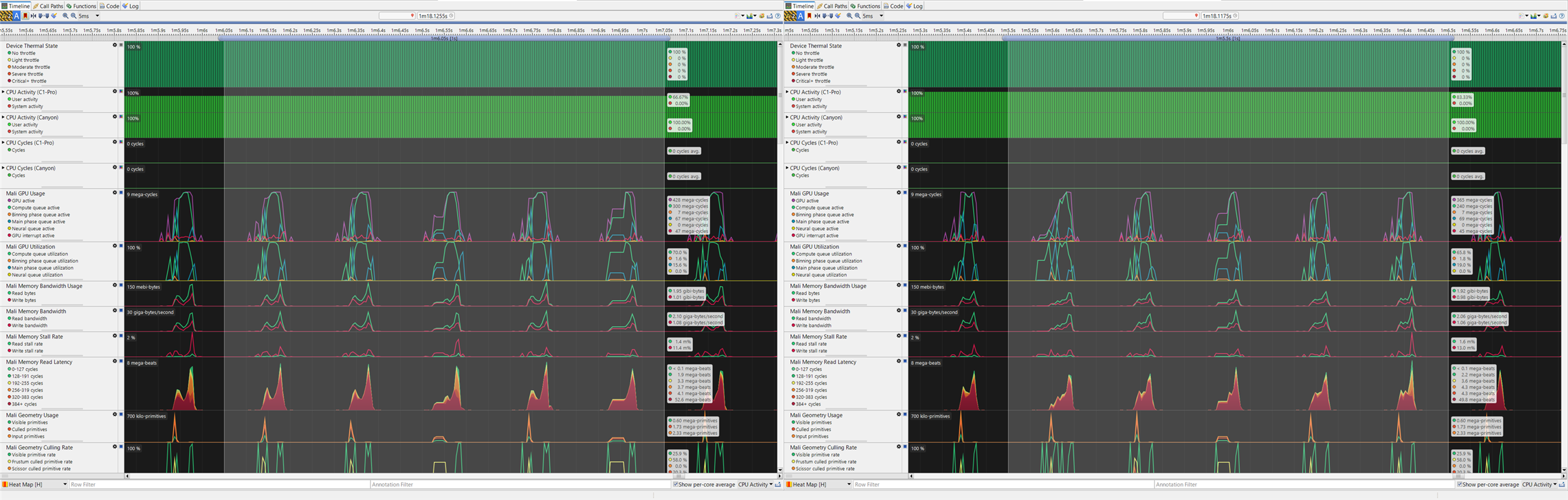
Task: Open settings gear for Mali GPU Usage, left window
Action: tap(115, 193)
